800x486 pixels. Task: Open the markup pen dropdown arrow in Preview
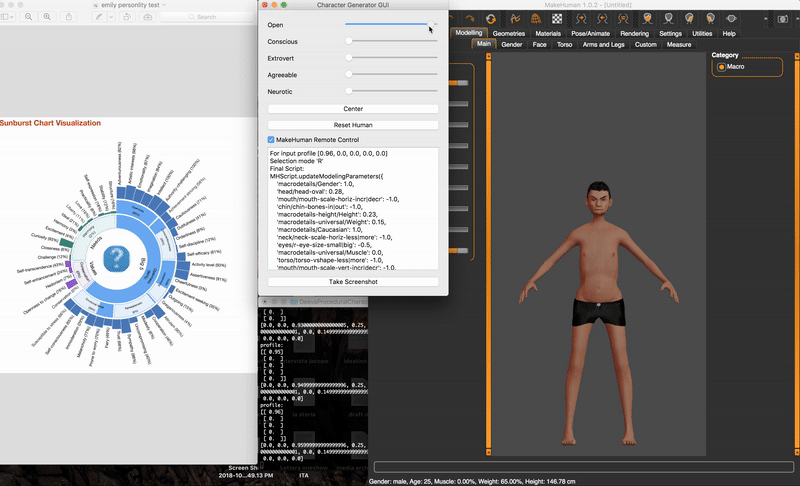coord(111,17)
